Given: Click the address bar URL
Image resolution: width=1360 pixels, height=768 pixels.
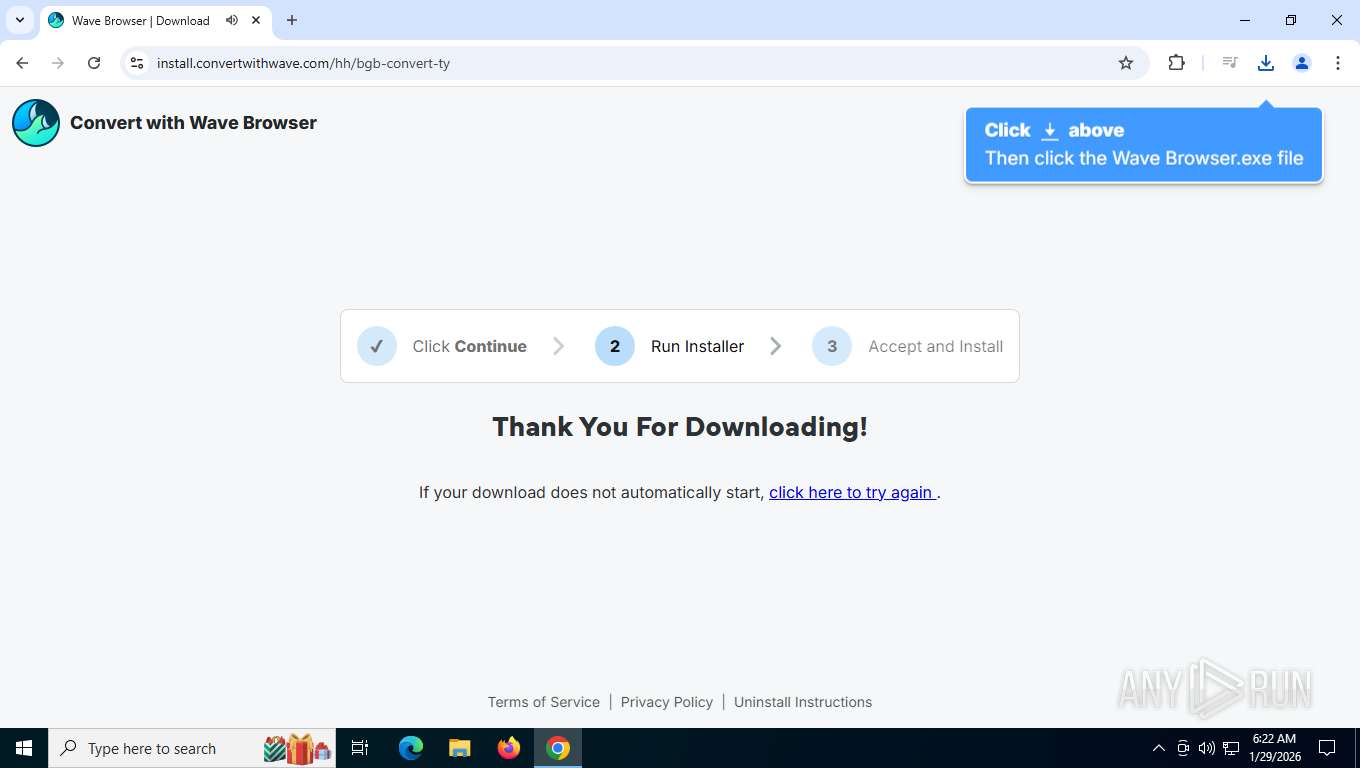Looking at the screenshot, I should [303, 63].
